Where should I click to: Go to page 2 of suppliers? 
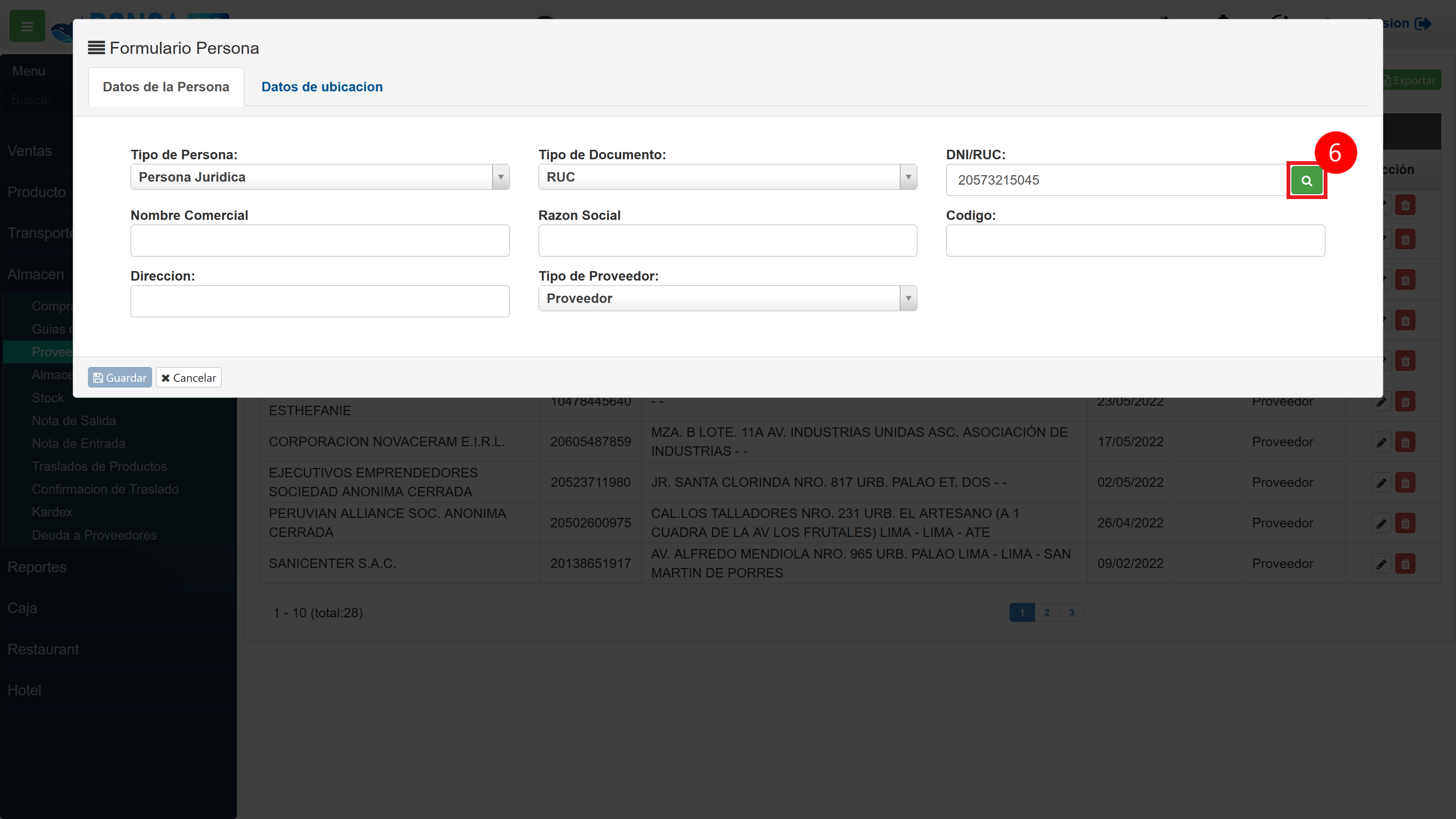[x=1047, y=612]
